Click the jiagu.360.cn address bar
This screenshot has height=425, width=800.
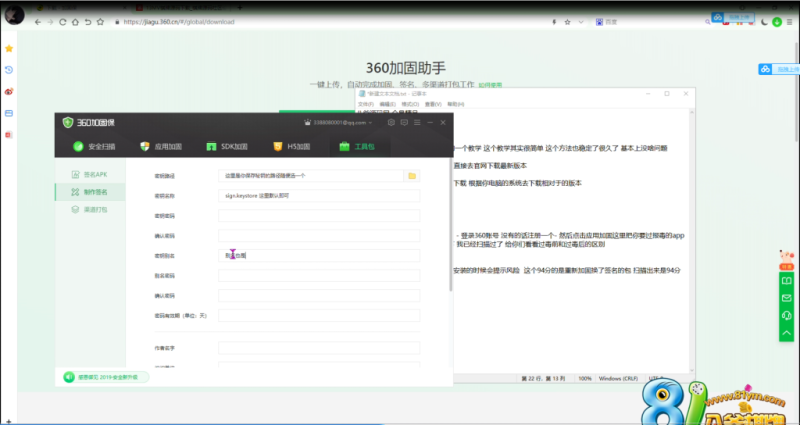[179, 22]
